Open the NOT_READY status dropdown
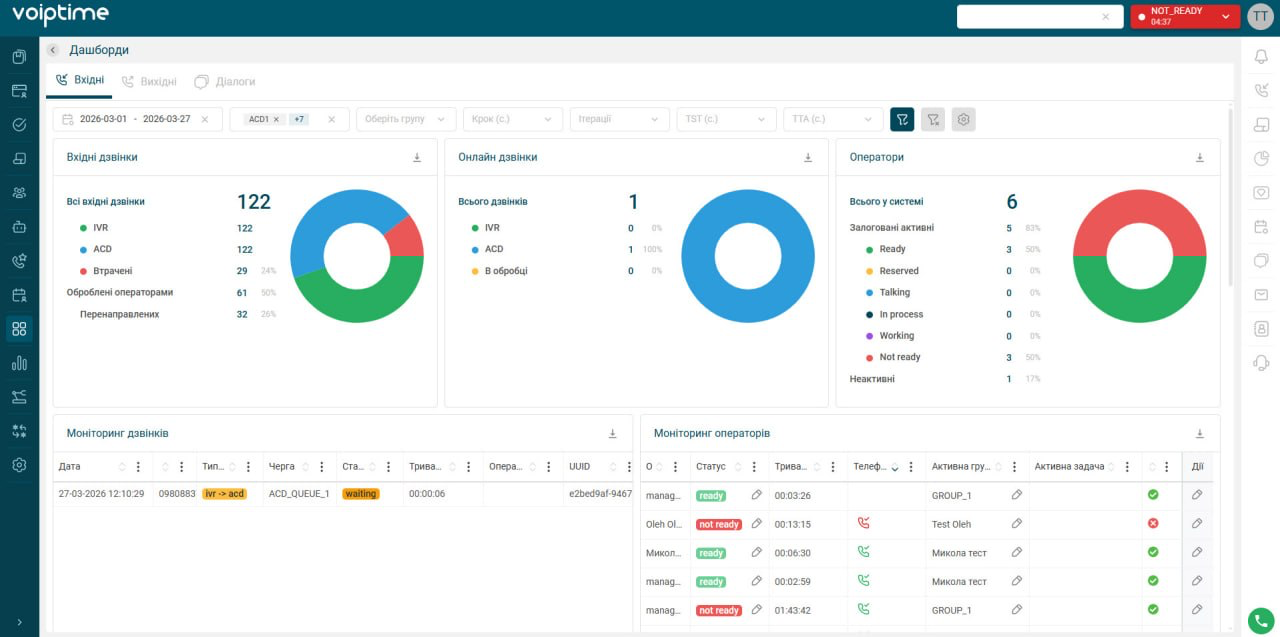 point(1225,17)
